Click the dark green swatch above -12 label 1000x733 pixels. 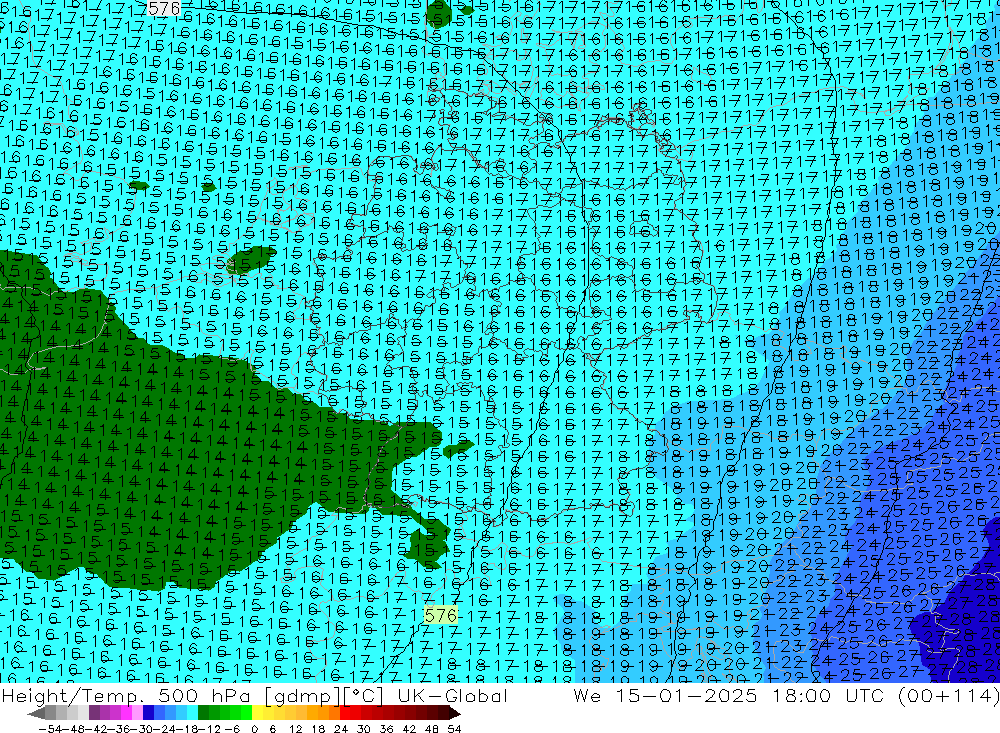point(203,713)
